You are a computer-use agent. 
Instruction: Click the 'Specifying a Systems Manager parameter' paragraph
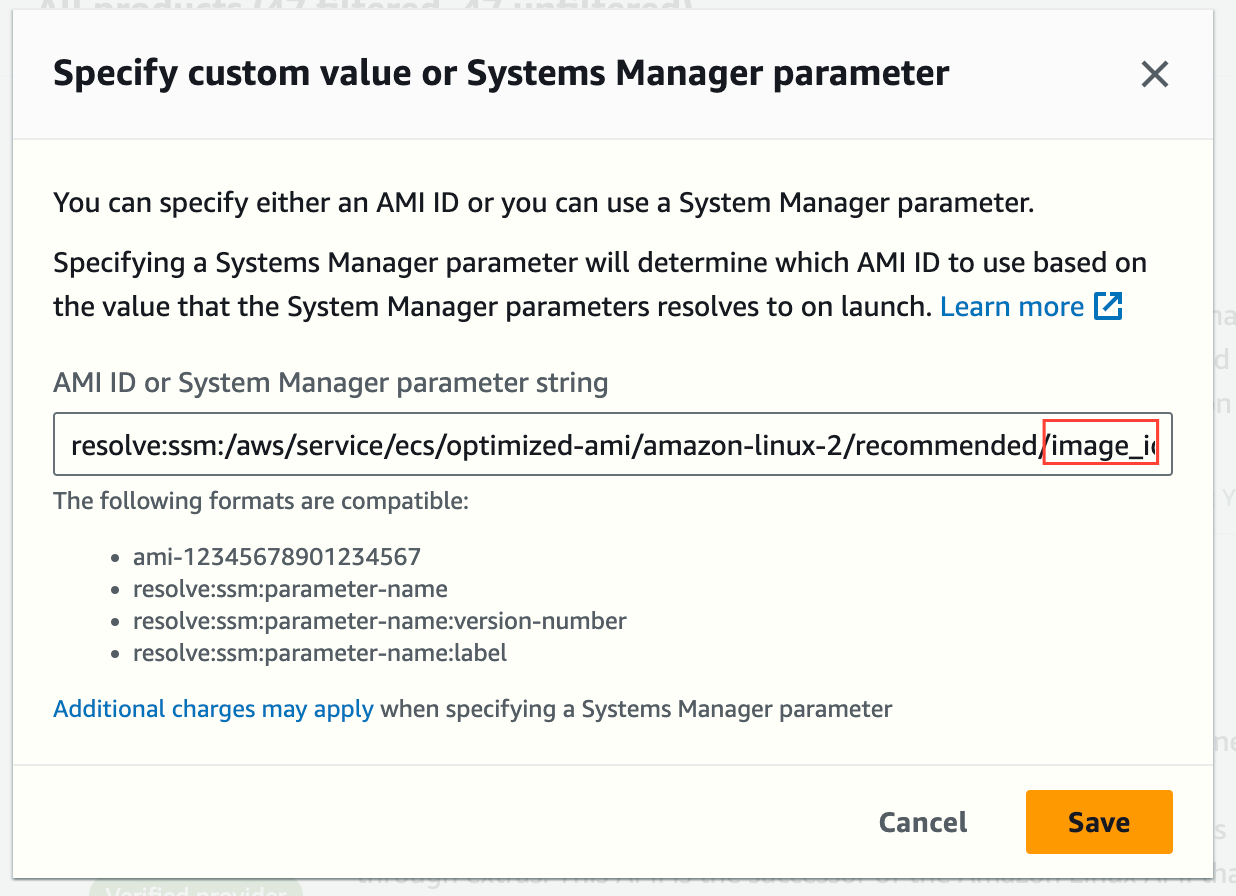tap(600, 285)
